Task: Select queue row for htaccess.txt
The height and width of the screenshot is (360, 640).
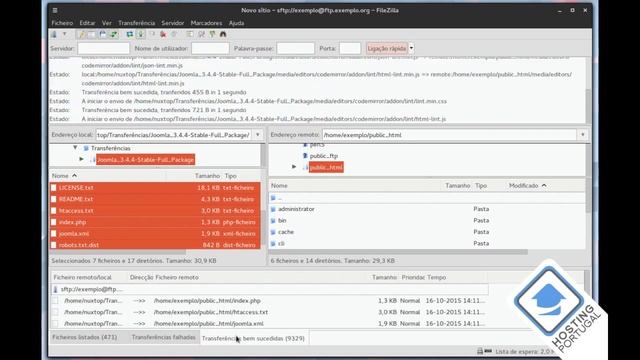Action: [x=269, y=312]
